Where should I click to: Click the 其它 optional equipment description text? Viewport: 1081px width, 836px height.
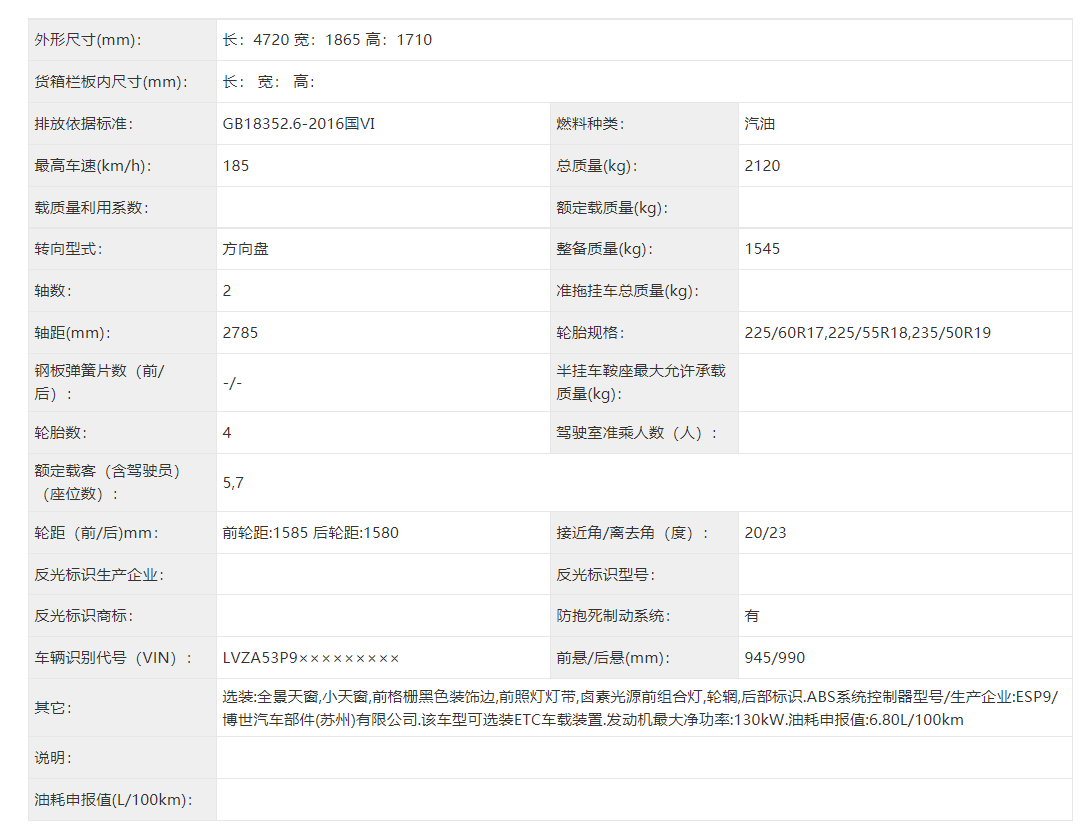click(640, 708)
